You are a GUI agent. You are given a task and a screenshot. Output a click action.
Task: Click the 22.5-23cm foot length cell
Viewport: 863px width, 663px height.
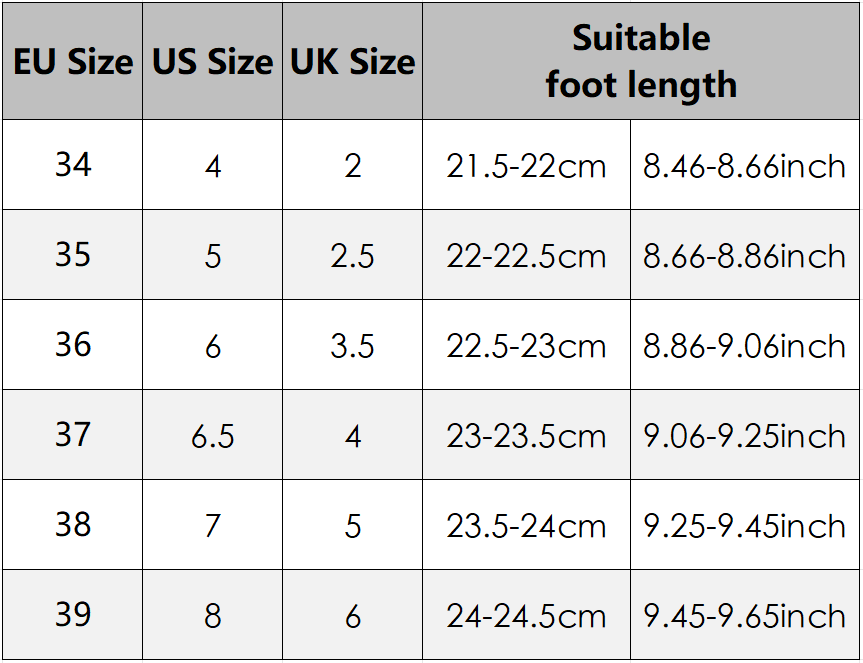[526, 346]
